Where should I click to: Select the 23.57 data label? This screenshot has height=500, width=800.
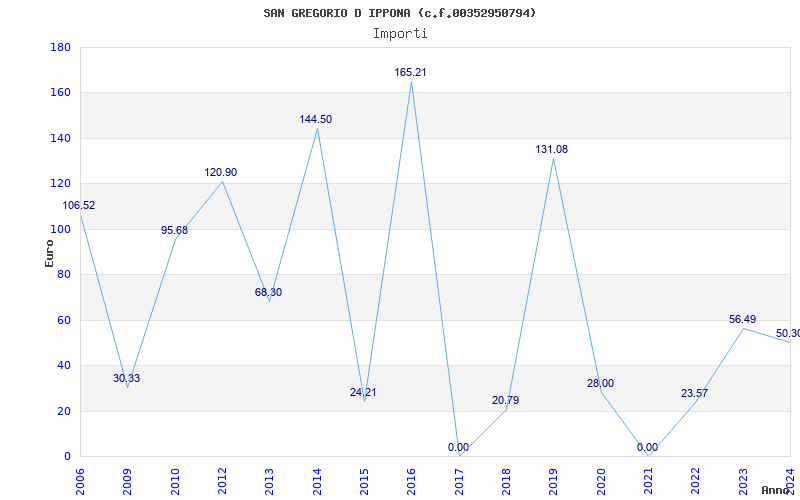click(x=694, y=393)
